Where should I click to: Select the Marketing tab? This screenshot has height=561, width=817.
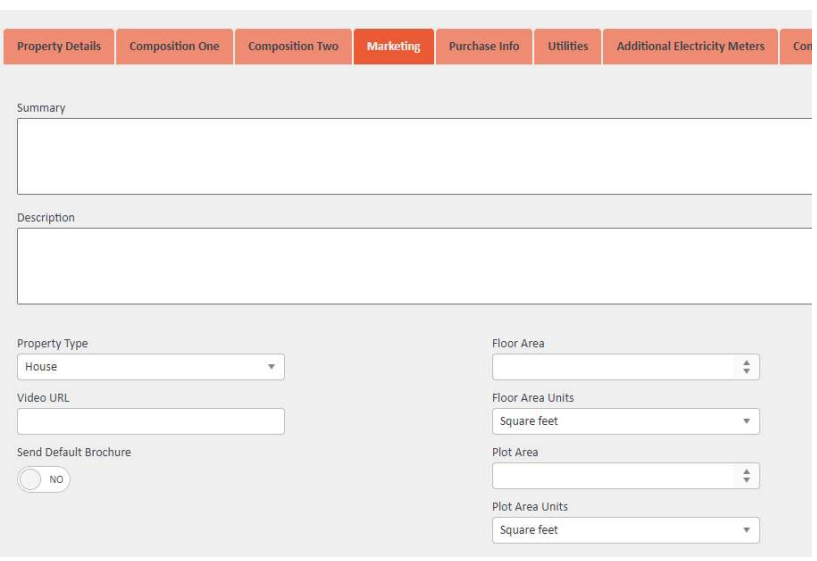click(393, 47)
